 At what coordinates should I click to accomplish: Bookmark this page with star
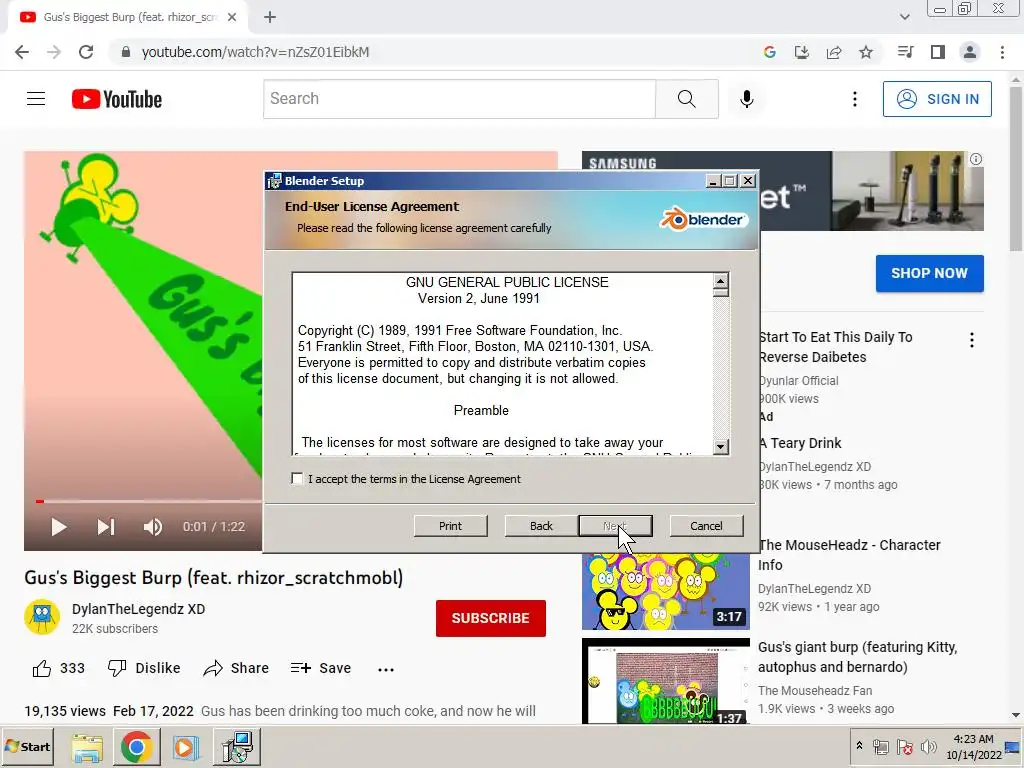pos(866,52)
